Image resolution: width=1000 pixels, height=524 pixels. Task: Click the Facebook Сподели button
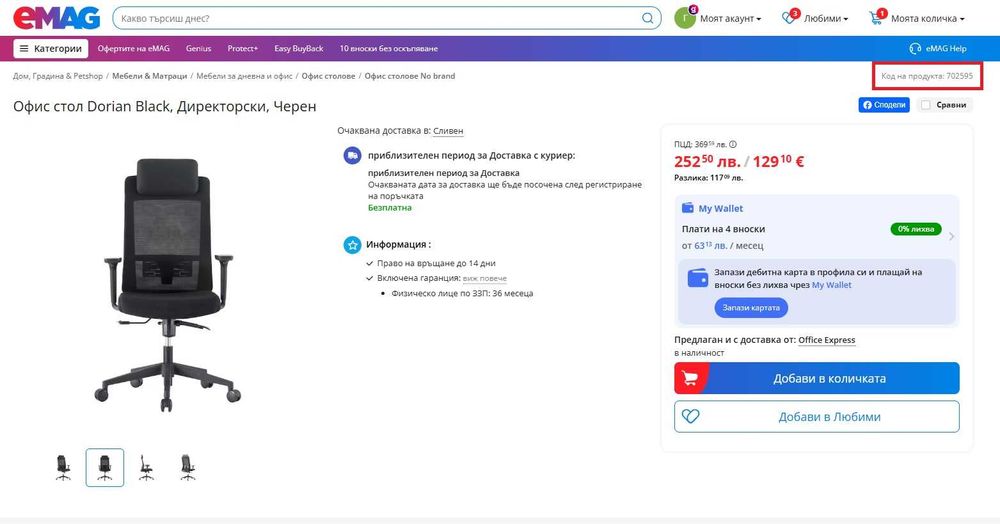(883, 105)
